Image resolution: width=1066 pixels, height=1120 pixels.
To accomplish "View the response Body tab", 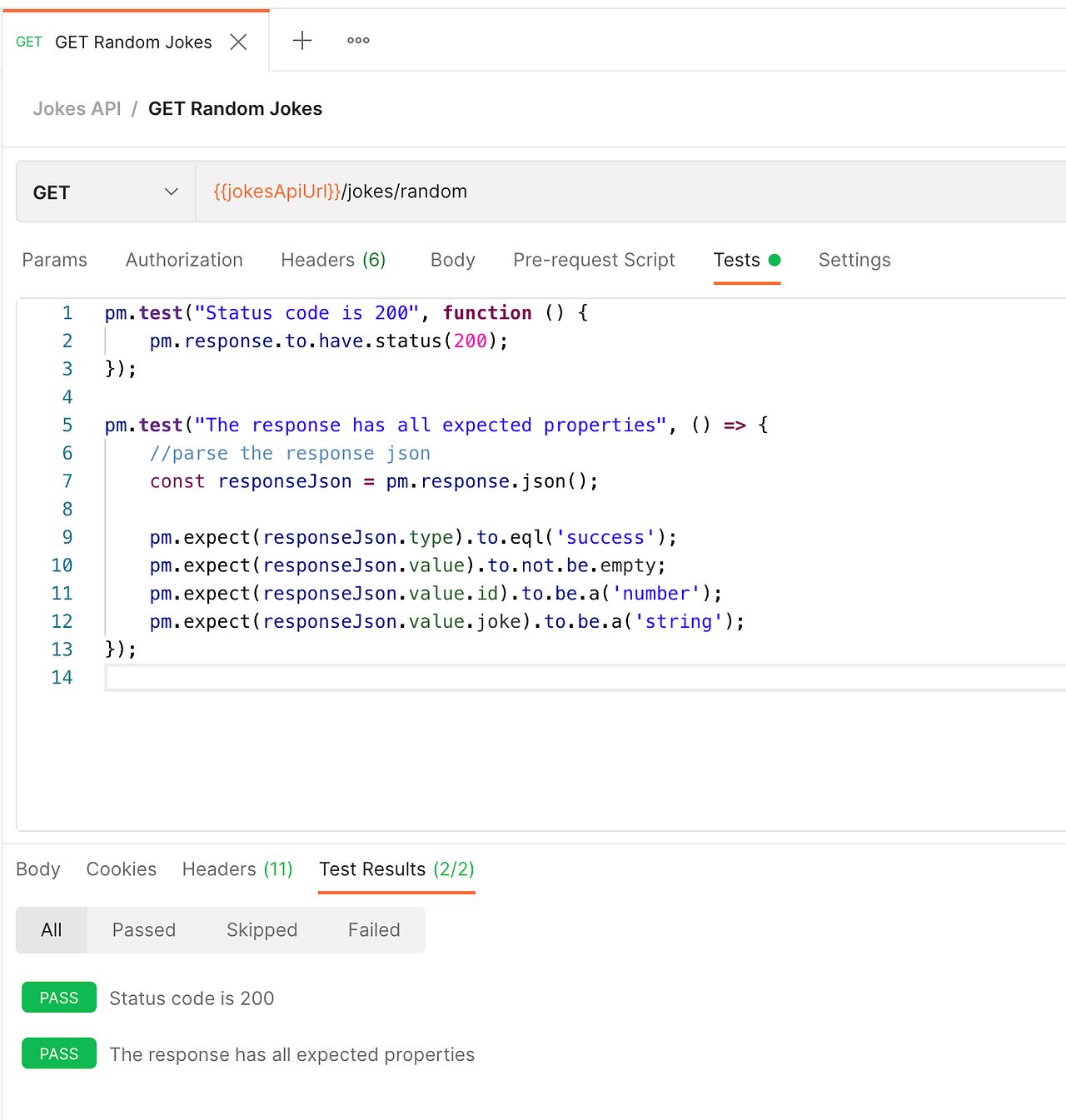I will pos(37,869).
